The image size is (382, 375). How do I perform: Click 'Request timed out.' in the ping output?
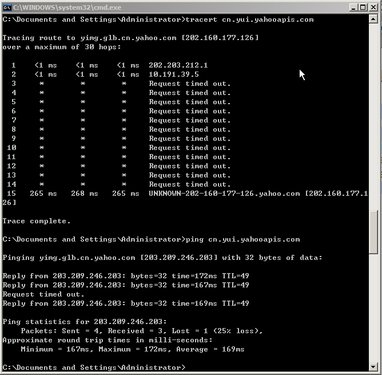point(43,294)
